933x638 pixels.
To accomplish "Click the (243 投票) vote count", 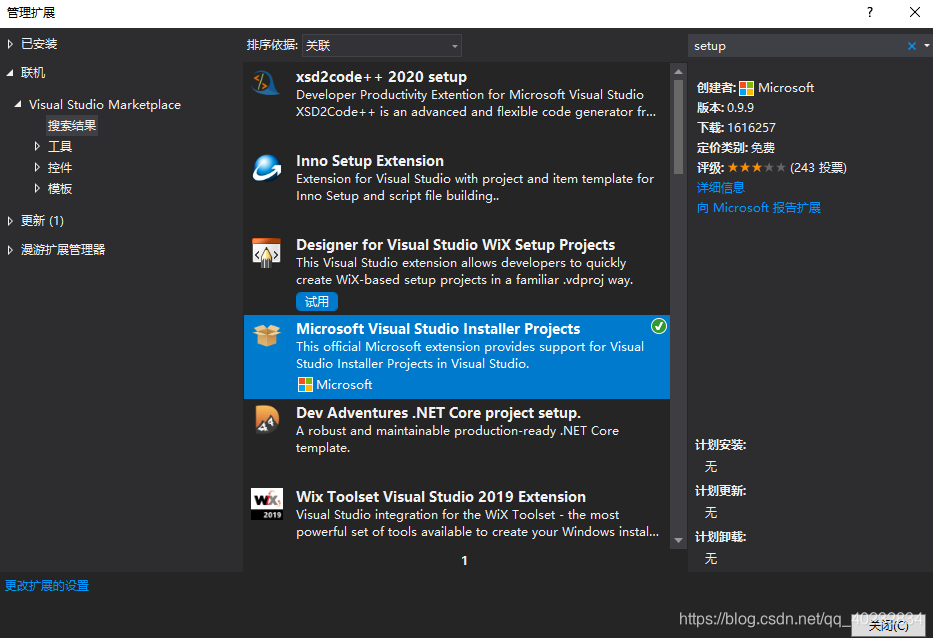I will pos(818,168).
